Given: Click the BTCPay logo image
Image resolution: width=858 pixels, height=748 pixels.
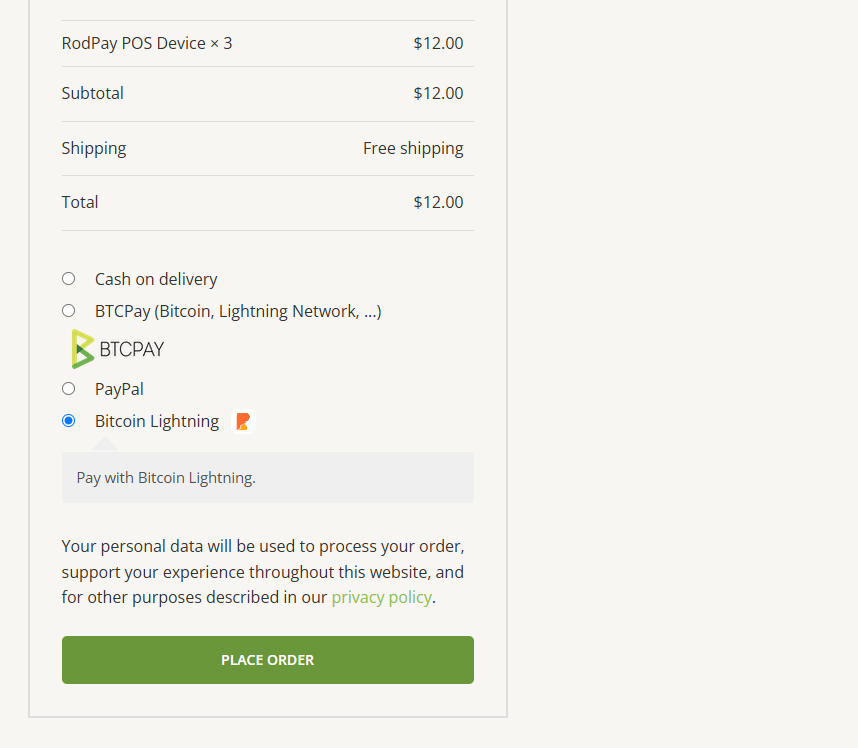Looking at the screenshot, I should coord(118,349).
